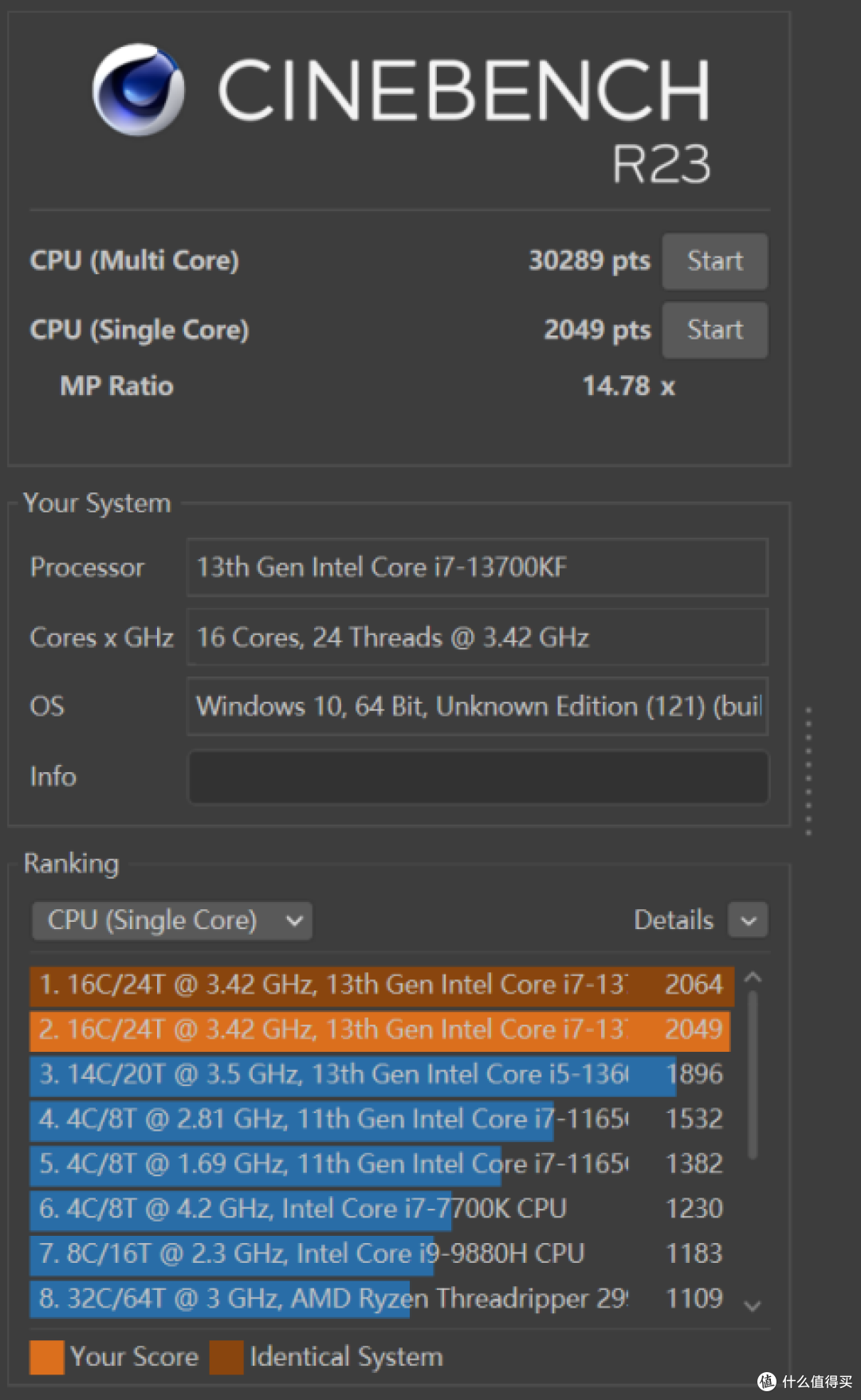861x1400 pixels.
Task: Select first ranking entry scoring 2064
Action: click(x=381, y=985)
